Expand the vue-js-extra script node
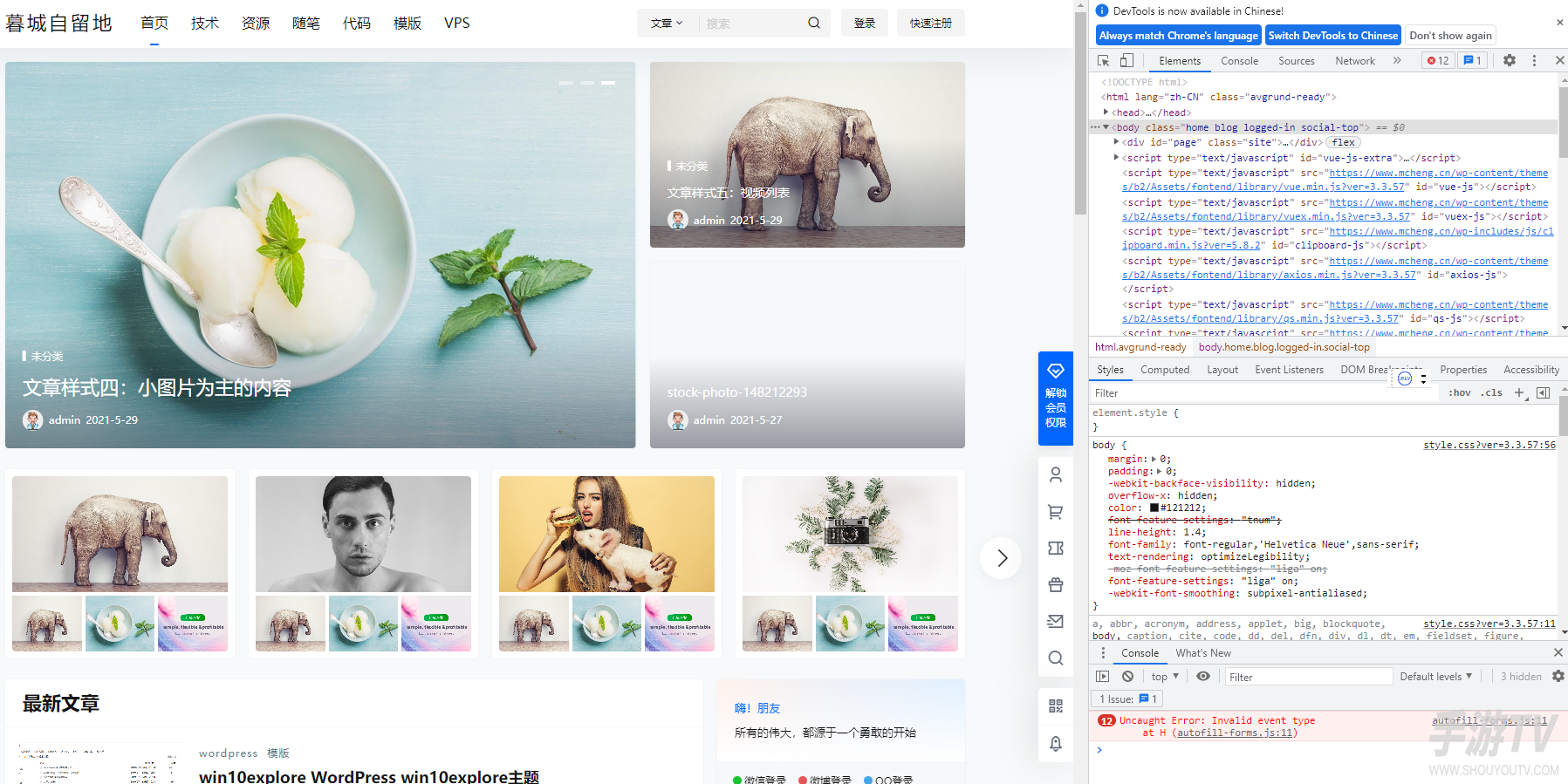Screen dimensions: 1568x784 [x=1116, y=157]
